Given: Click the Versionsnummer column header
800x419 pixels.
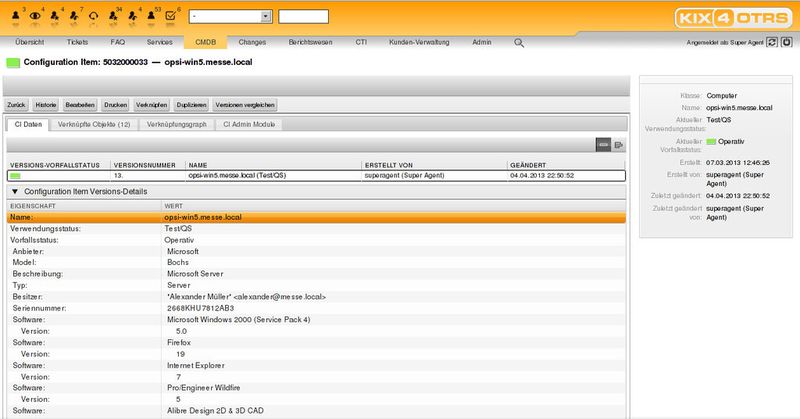Looking at the screenshot, I should (144, 165).
